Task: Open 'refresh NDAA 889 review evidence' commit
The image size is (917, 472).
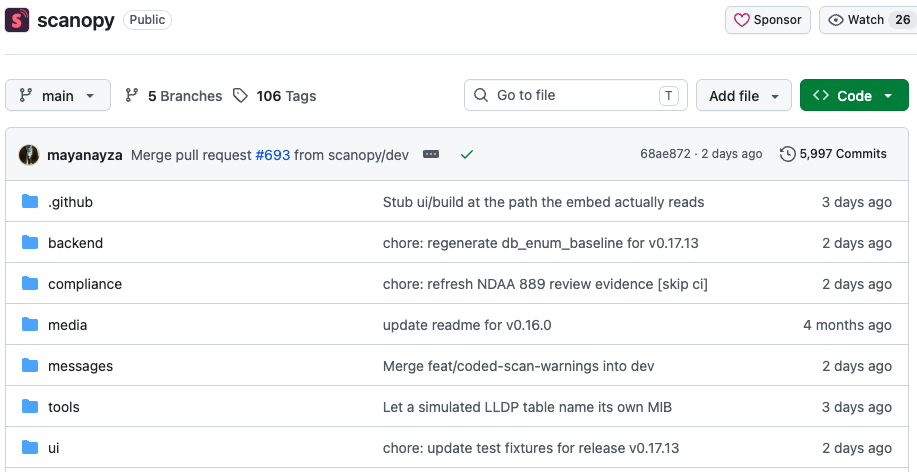Action: coord(545,284)
